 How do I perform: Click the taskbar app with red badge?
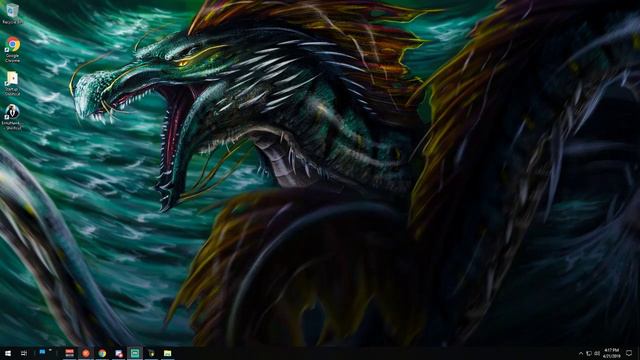pos(118,353)
